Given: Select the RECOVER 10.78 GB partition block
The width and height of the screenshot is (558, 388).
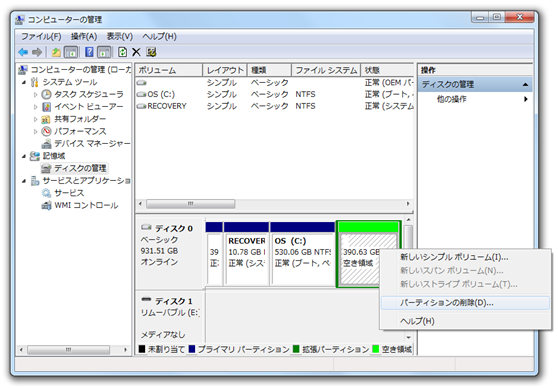Looking at the screenshot, I should click(246, 253).
